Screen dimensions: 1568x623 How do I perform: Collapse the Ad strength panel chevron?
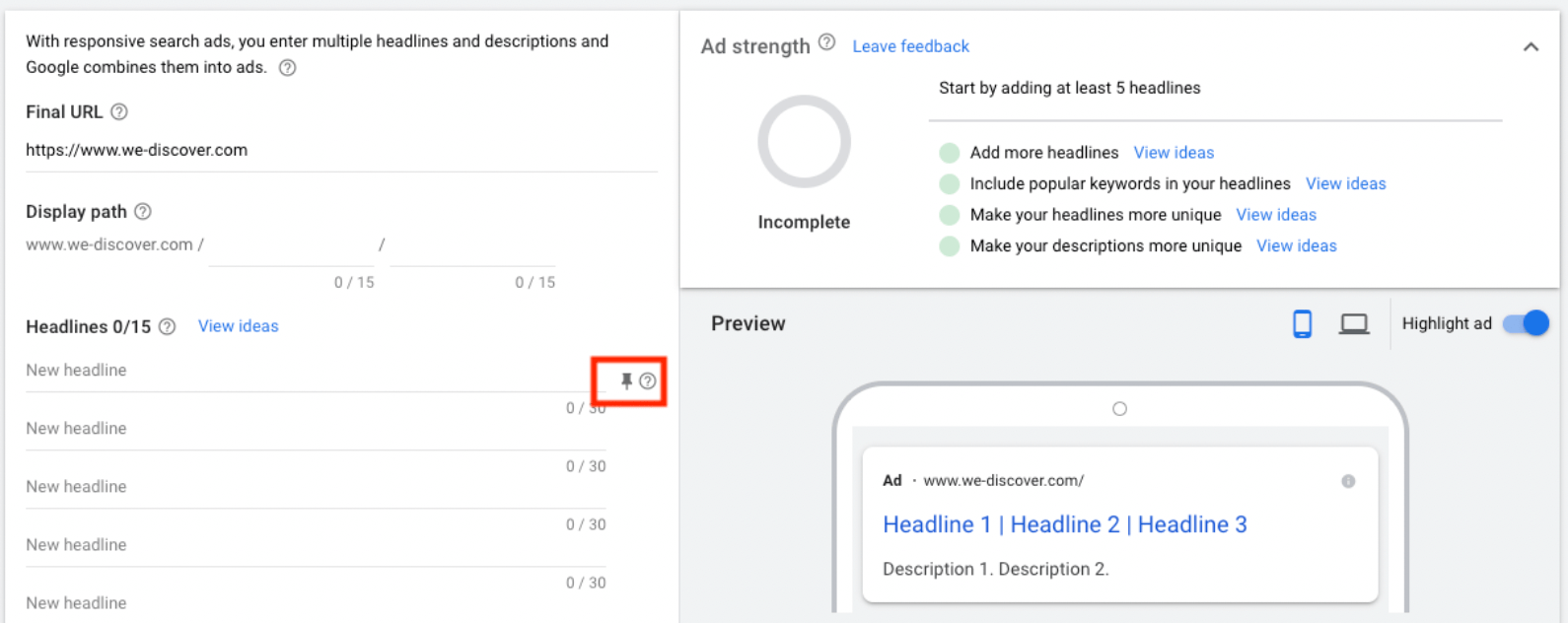(x=1531, y=47)
